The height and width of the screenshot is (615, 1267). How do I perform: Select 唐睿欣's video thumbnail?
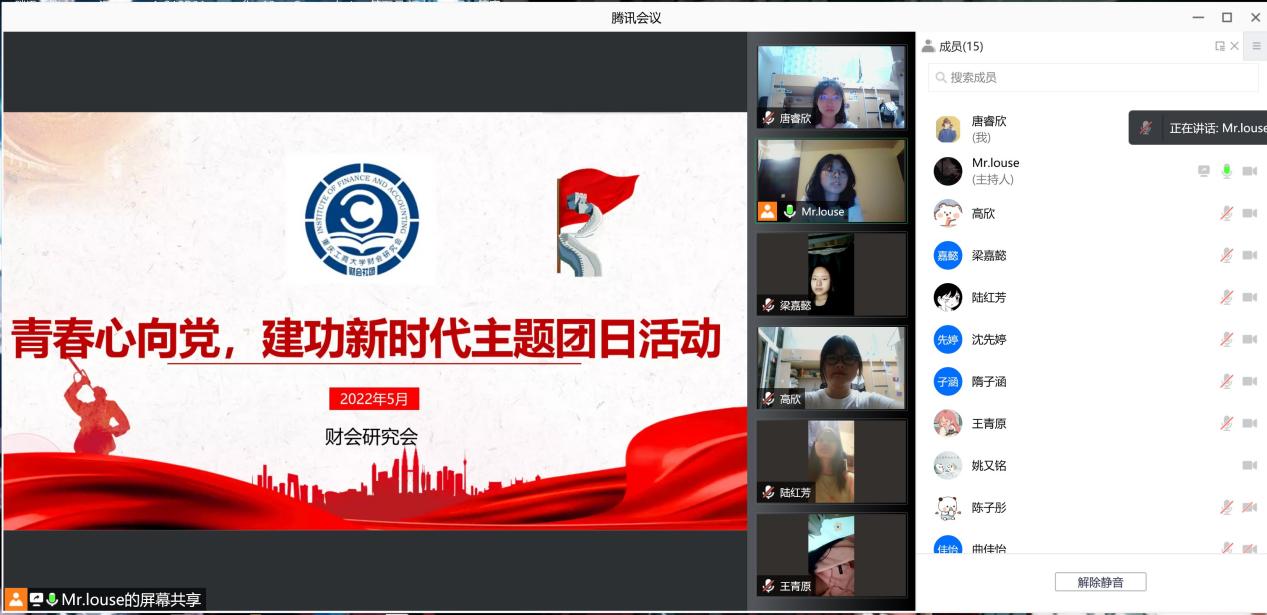(831, 87)
